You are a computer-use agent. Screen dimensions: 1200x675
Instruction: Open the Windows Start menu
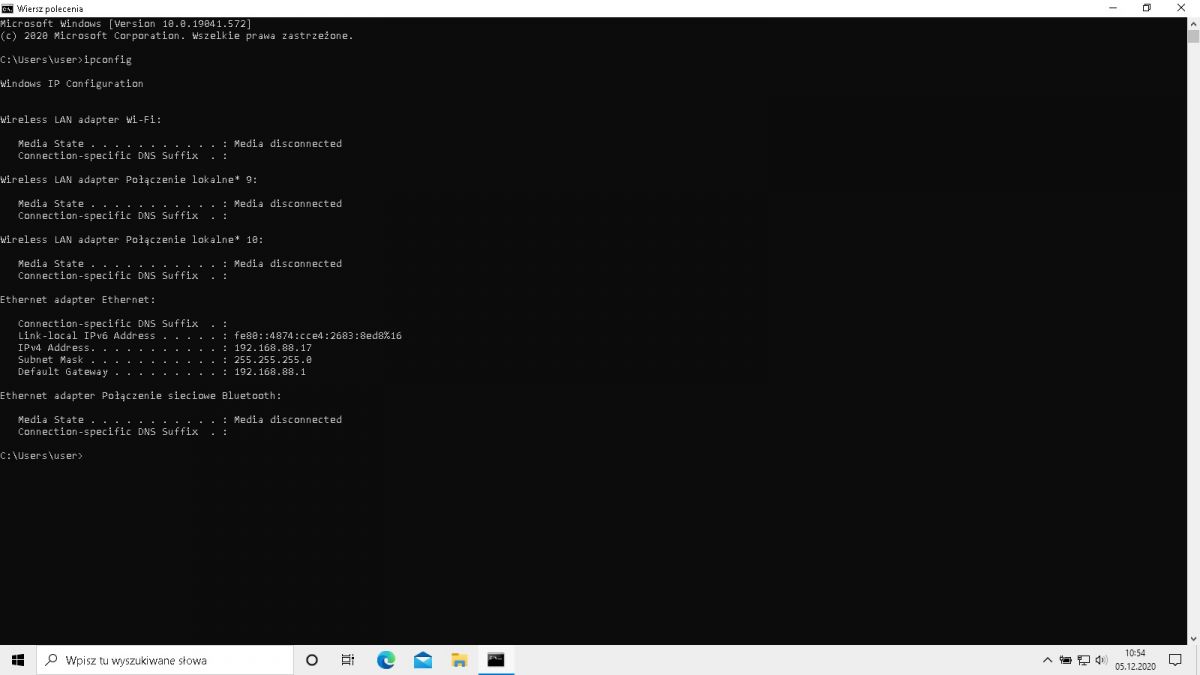click(x=18, y=660)
